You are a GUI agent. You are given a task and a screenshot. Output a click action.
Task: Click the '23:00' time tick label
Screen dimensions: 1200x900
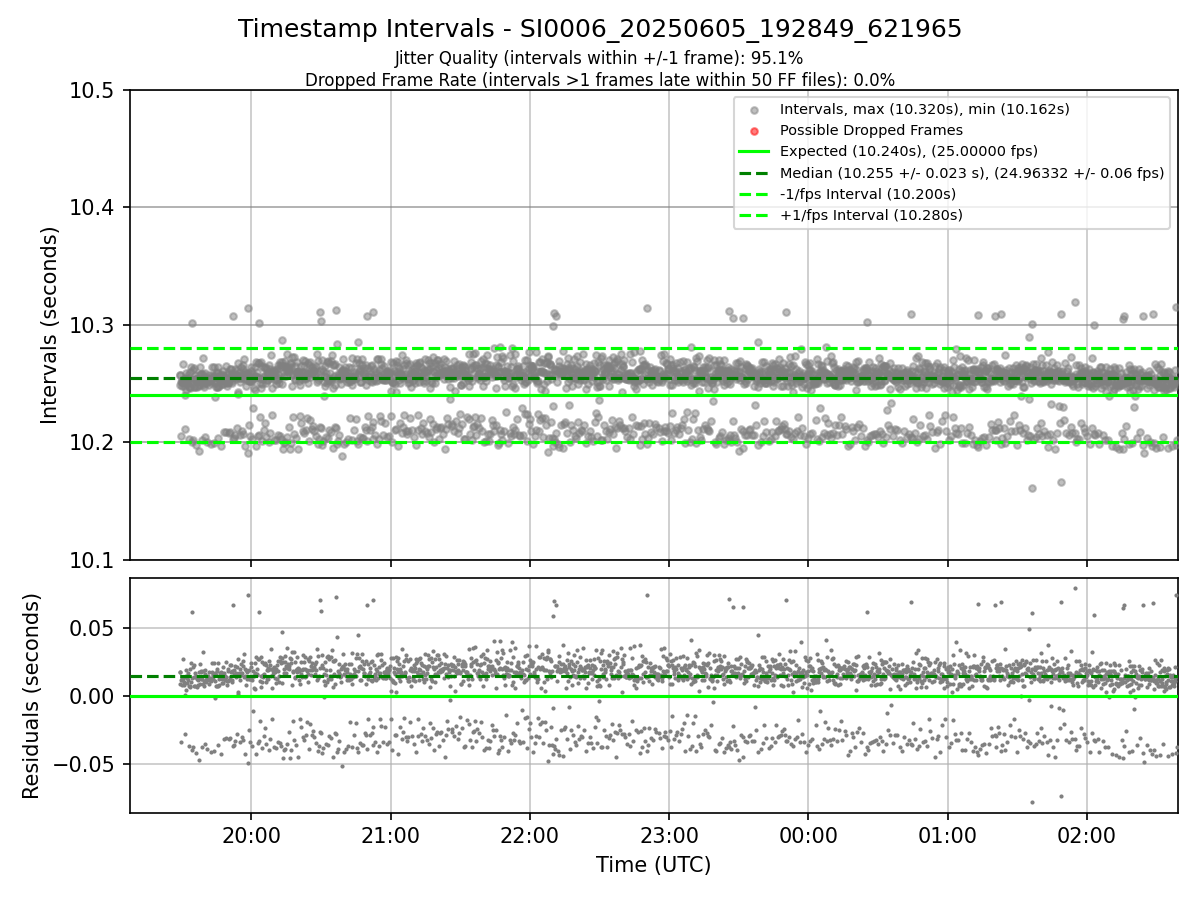[669, 834]
